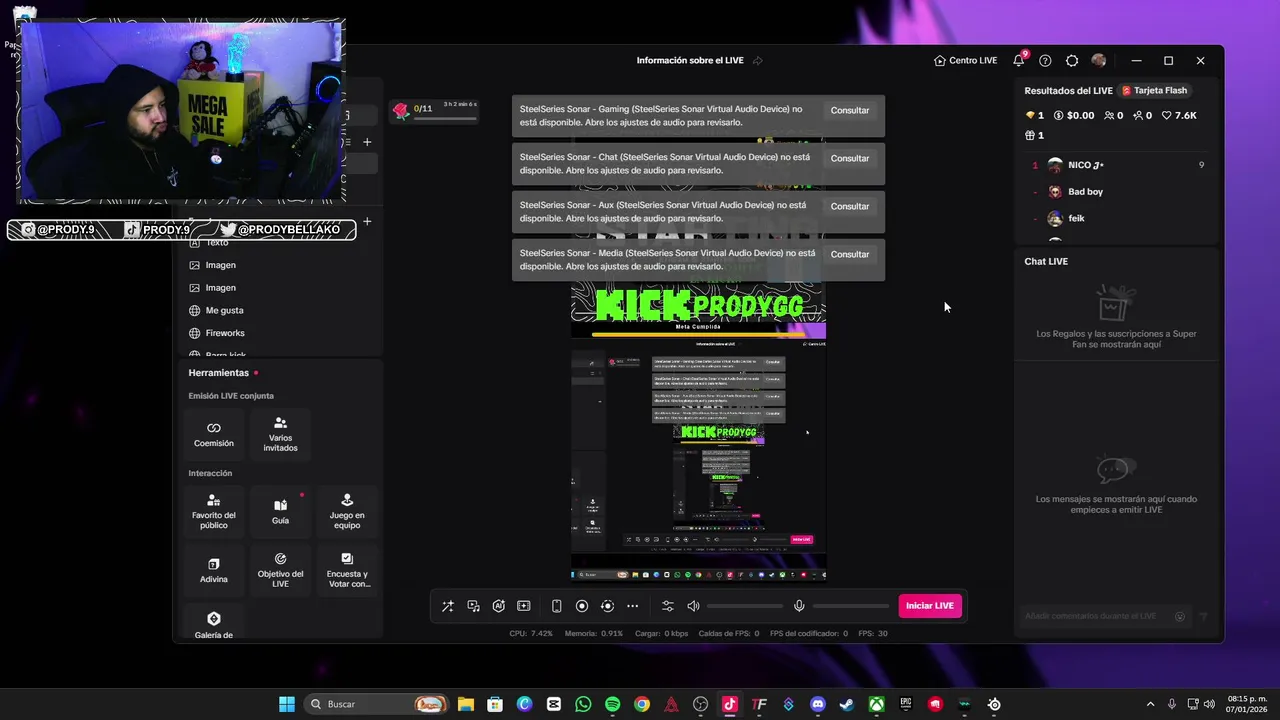This screenshot has height=720, width=1280.
Task: Click the rose gift goal 0/11 progress
Action: [x=435, y=111]
